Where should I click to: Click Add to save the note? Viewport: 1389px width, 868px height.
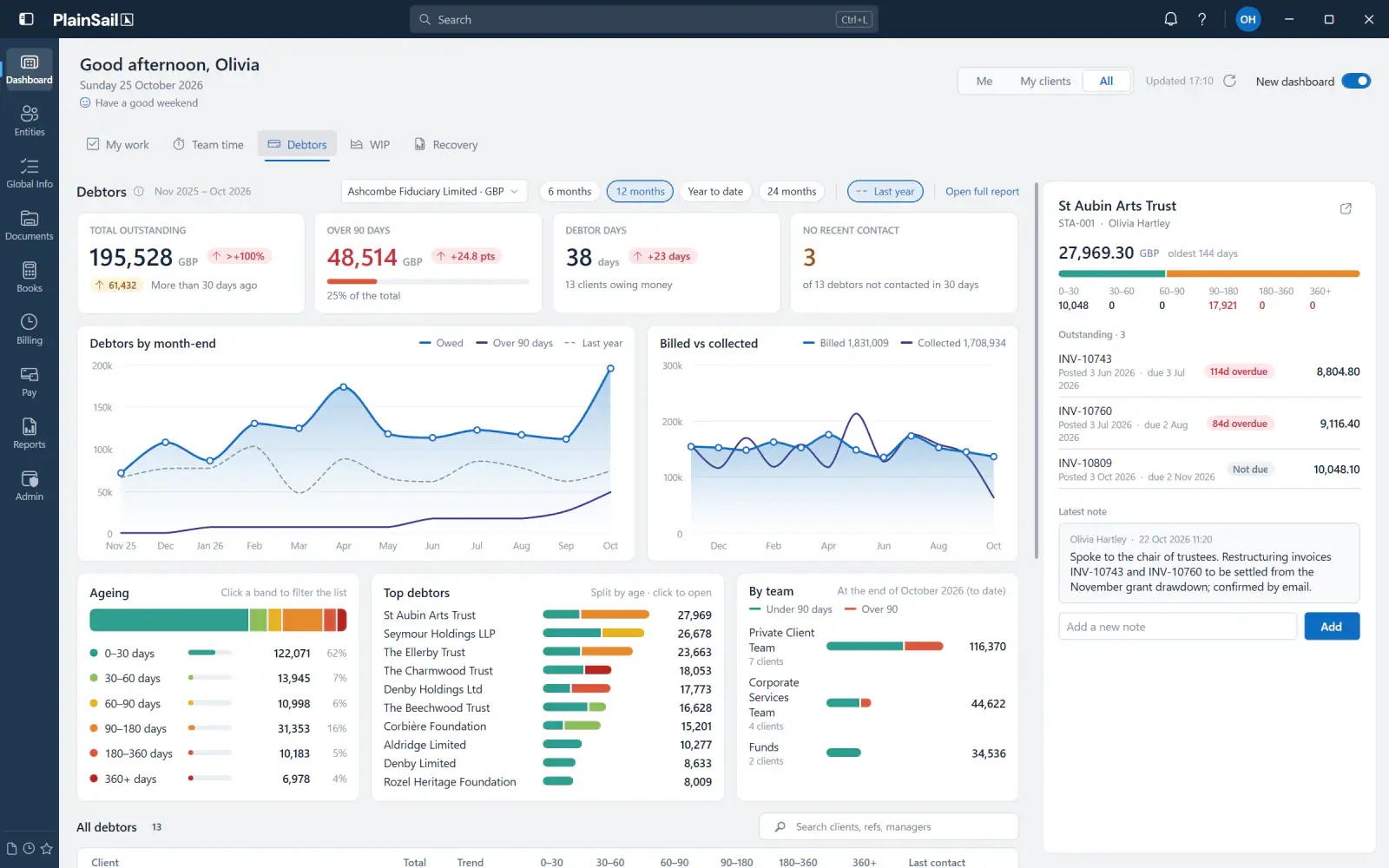pos(1331,626)
